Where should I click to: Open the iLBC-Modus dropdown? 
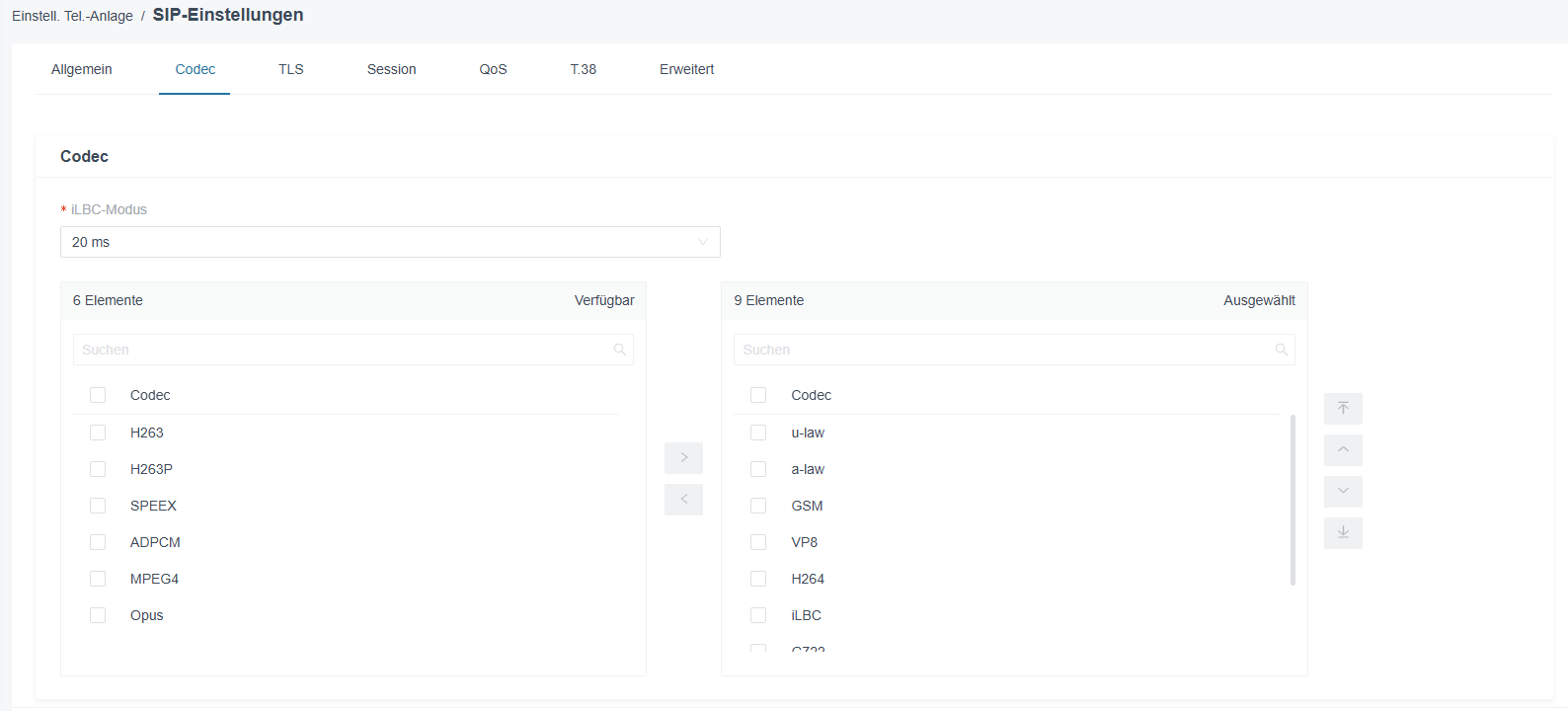coord(390,242)
